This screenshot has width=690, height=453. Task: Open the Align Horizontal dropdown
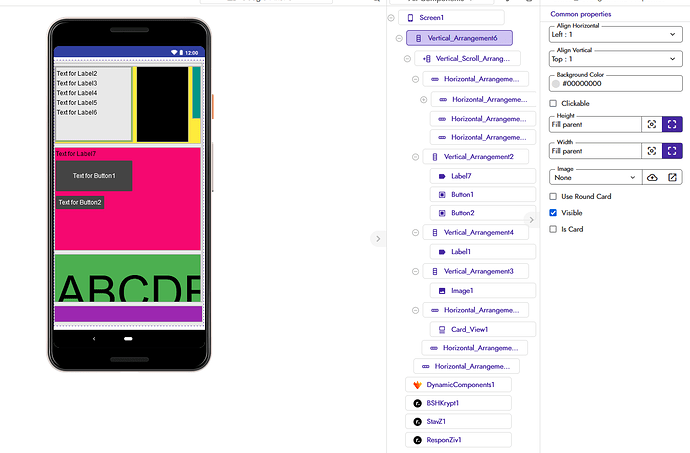point(615,34)
